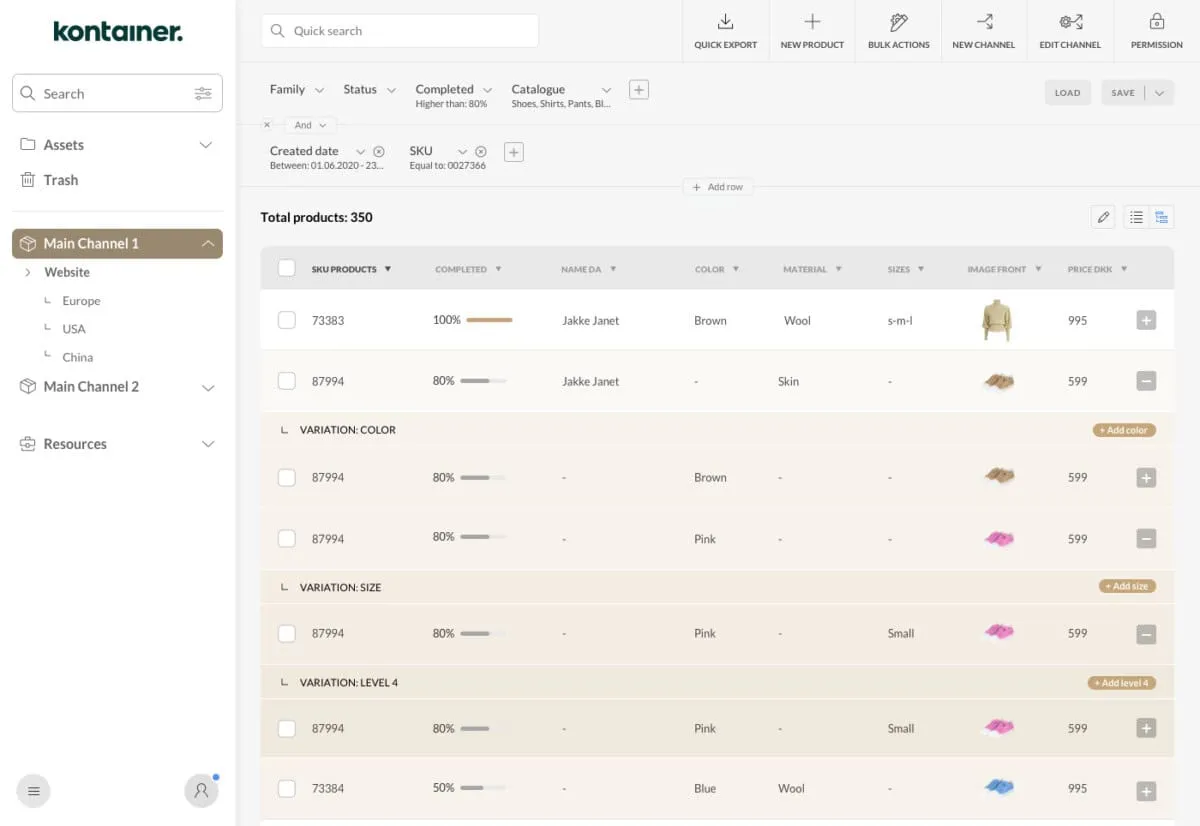The image size is (1200, 826).
Task: Open the China channel under Website
Action: (x=78, y=357)
